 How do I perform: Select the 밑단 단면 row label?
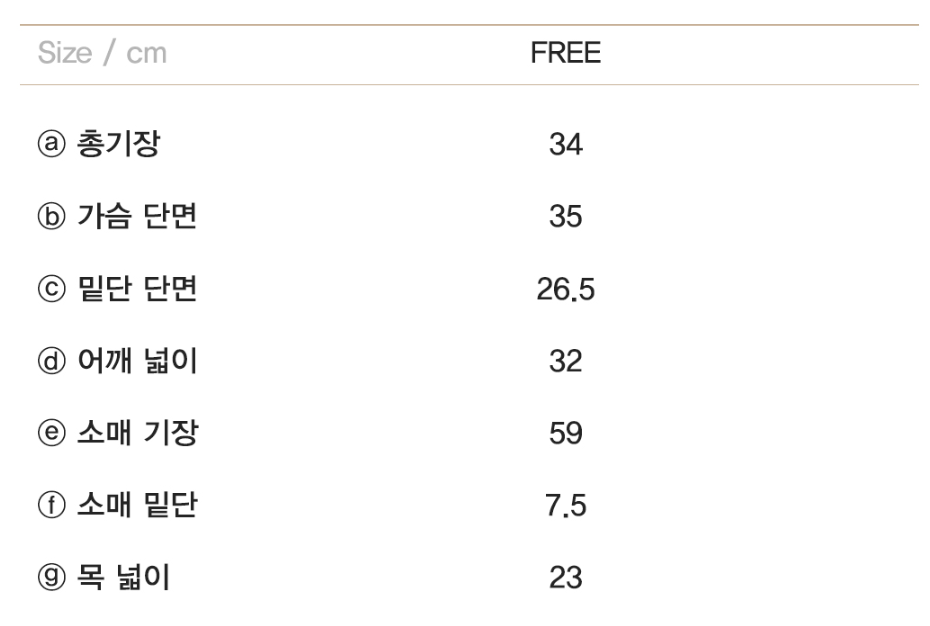[x=136, y=290]
